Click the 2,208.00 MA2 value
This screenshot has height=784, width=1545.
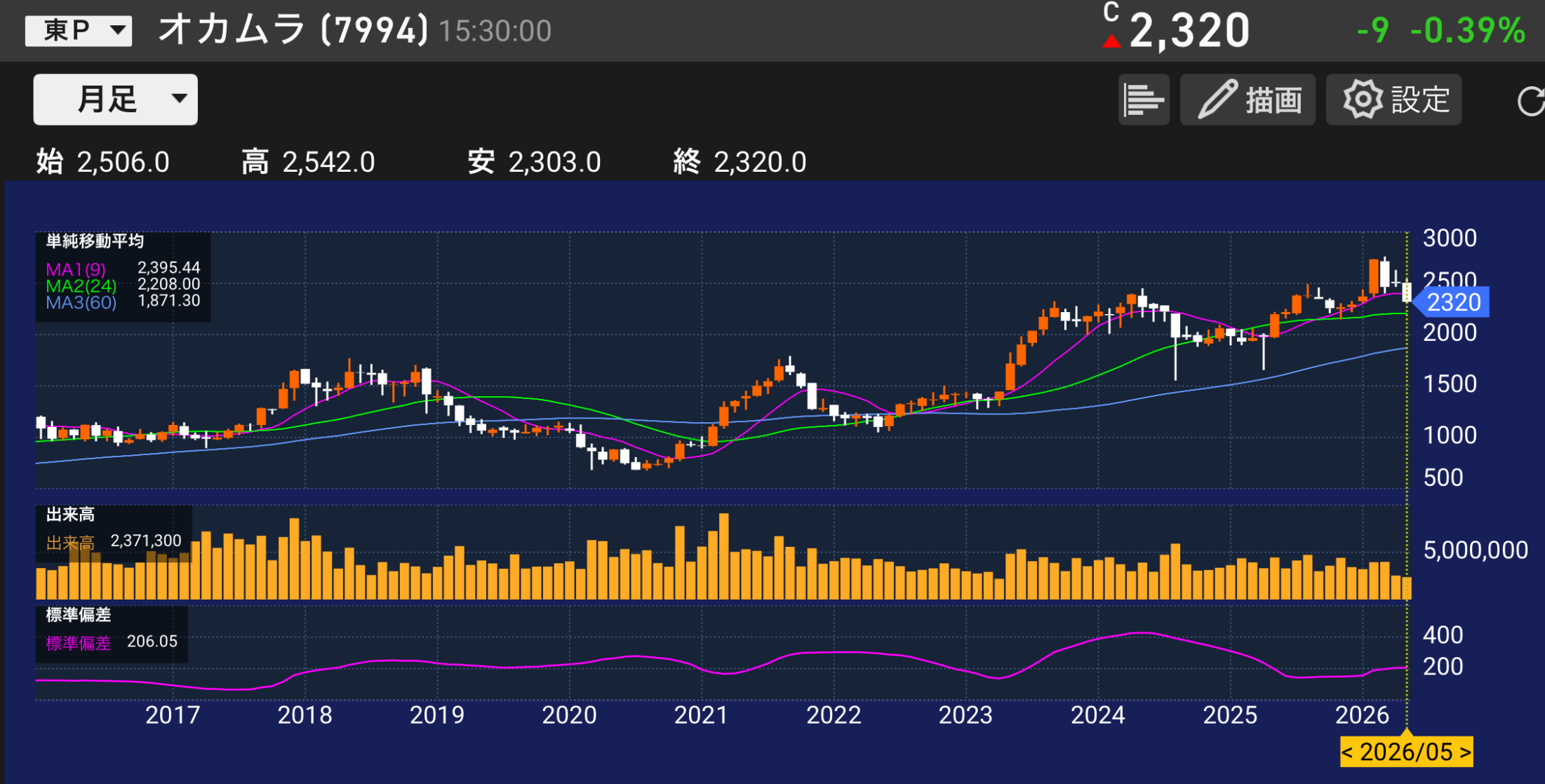[168, 284]
